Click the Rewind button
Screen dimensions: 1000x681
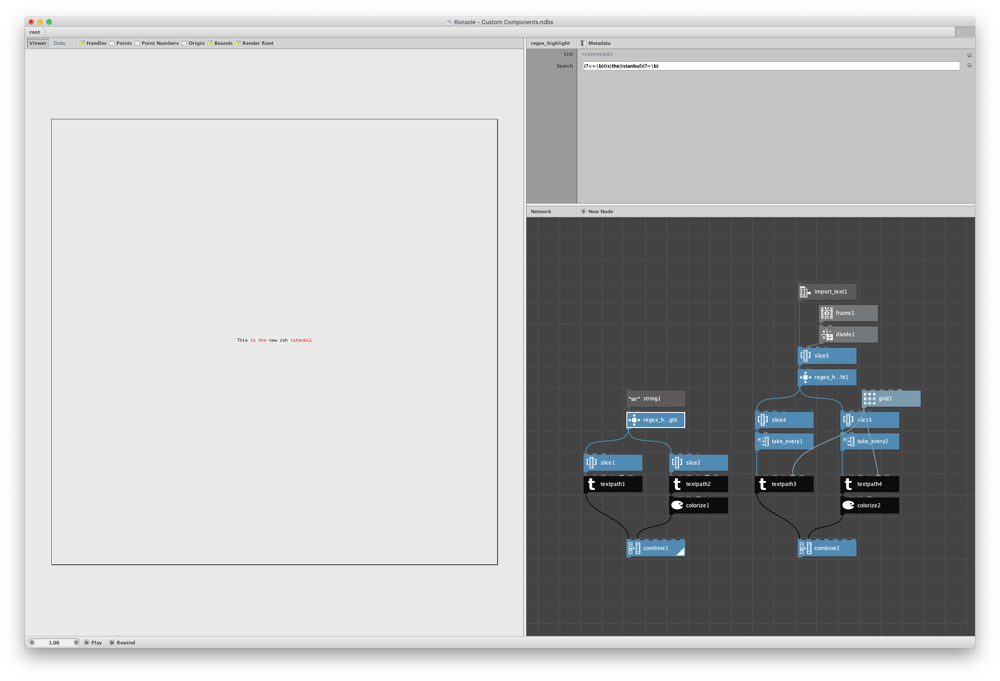tap(122, 643)
